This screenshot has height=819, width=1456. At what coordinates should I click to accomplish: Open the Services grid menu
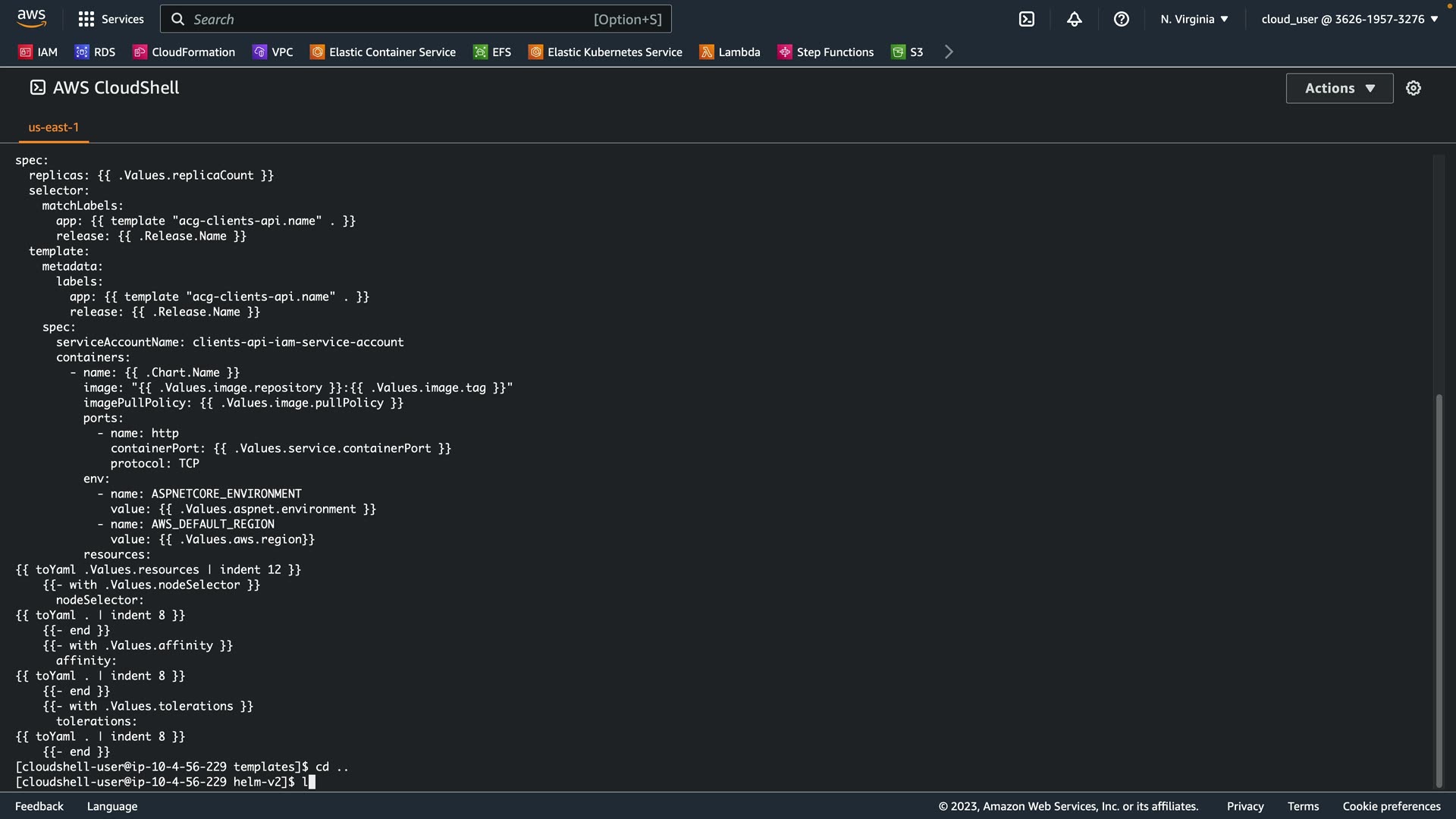click(x=111, y=19)
